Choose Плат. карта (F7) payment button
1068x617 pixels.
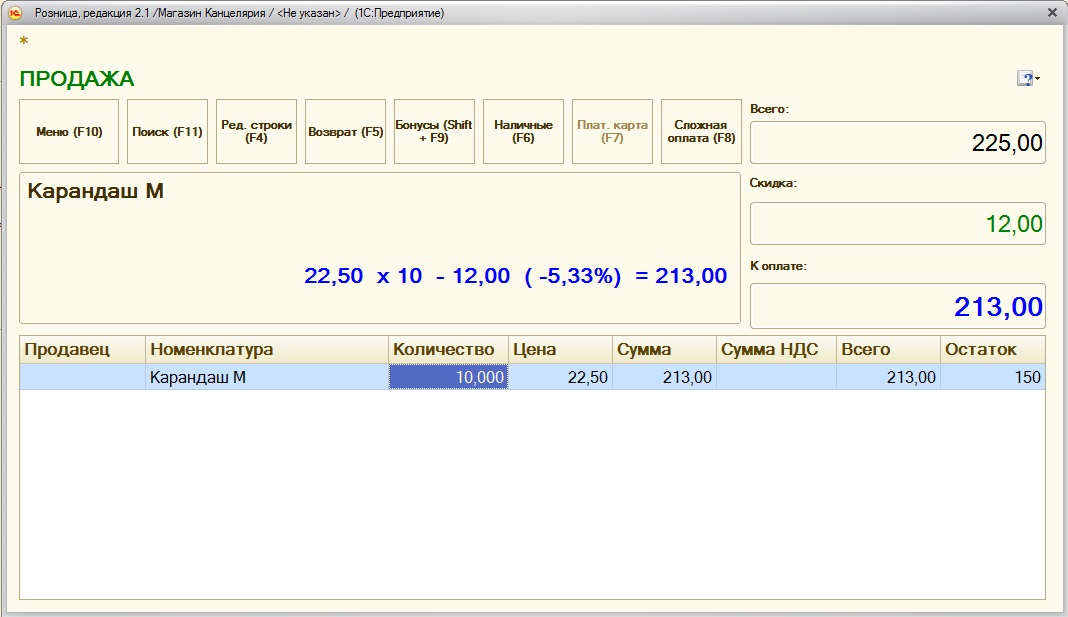tap(612, 131)
